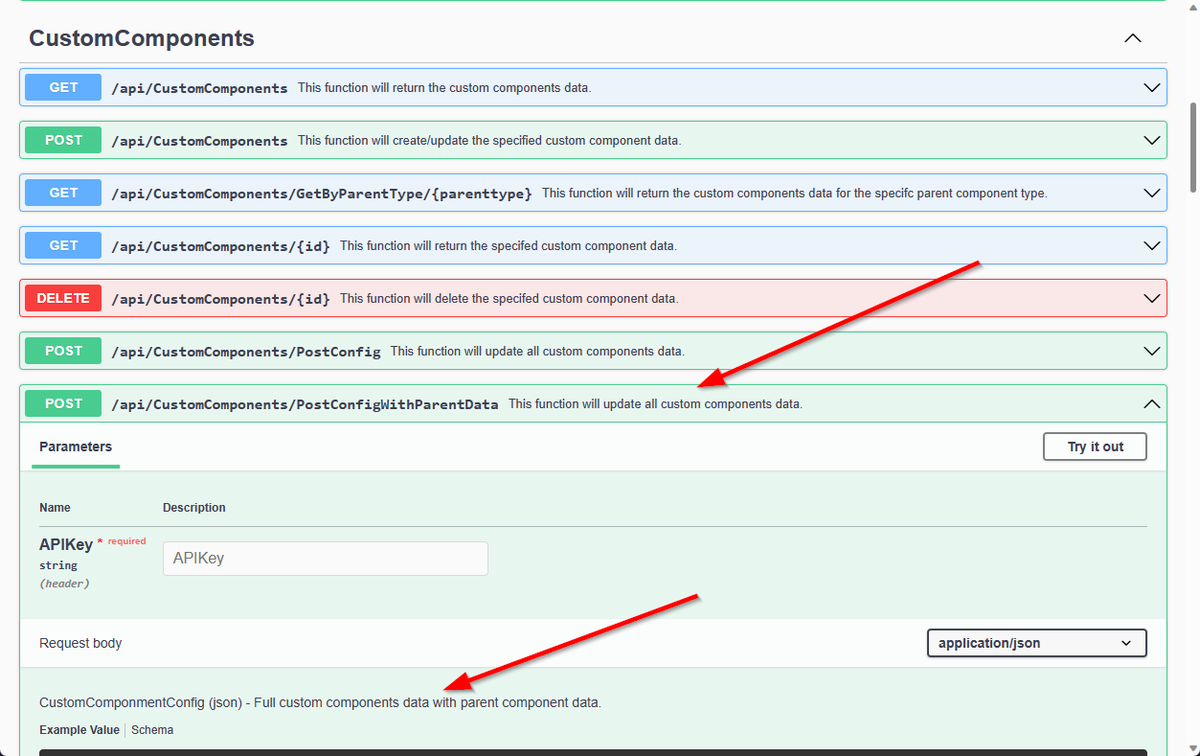Expand GetByParentType endpoint chevron
Viewport: 1200px width, 756px height.
click(1151, 193)
